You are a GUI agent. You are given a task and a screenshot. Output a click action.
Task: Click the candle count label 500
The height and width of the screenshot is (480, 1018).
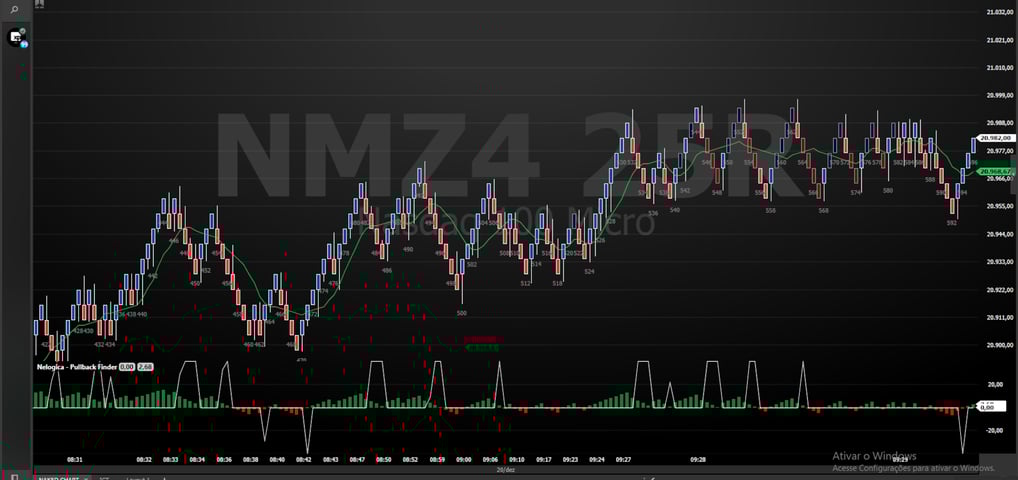point(462,313)
